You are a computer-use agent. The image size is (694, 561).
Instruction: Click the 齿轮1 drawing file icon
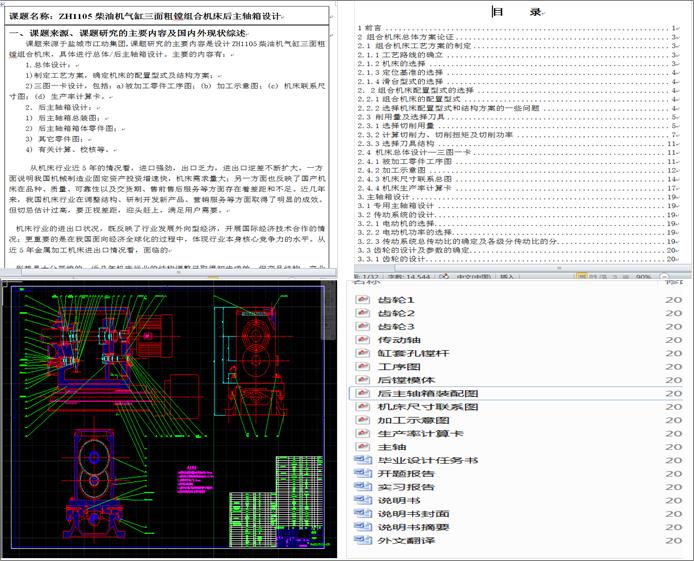pos(362,300)
